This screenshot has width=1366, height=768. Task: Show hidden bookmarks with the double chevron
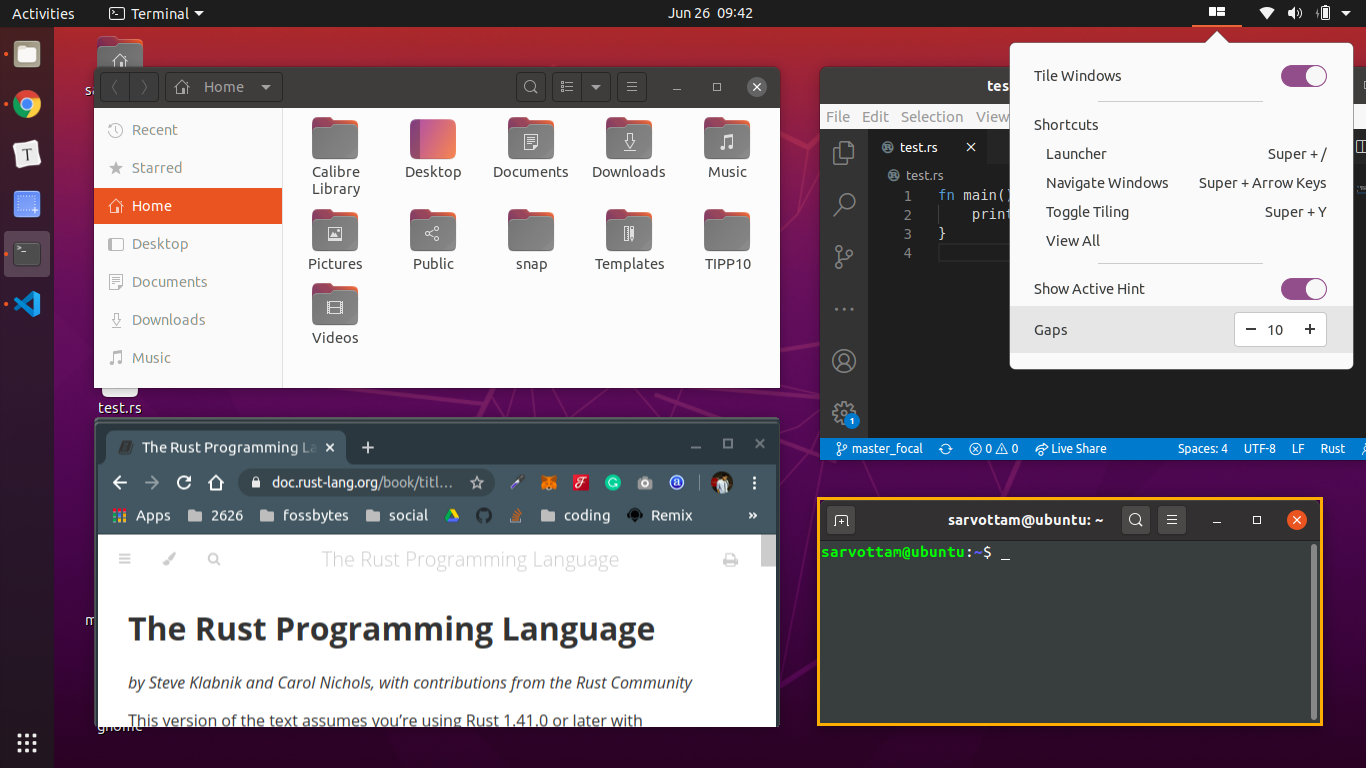(753, 516)
